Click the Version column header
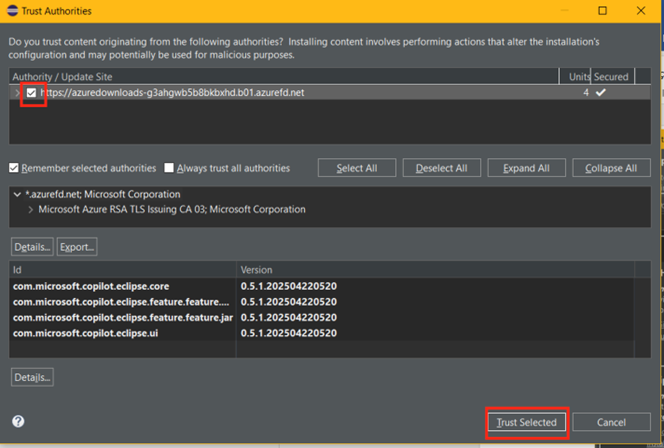This screenshot has width=664, height=448. tap(435, 270)
